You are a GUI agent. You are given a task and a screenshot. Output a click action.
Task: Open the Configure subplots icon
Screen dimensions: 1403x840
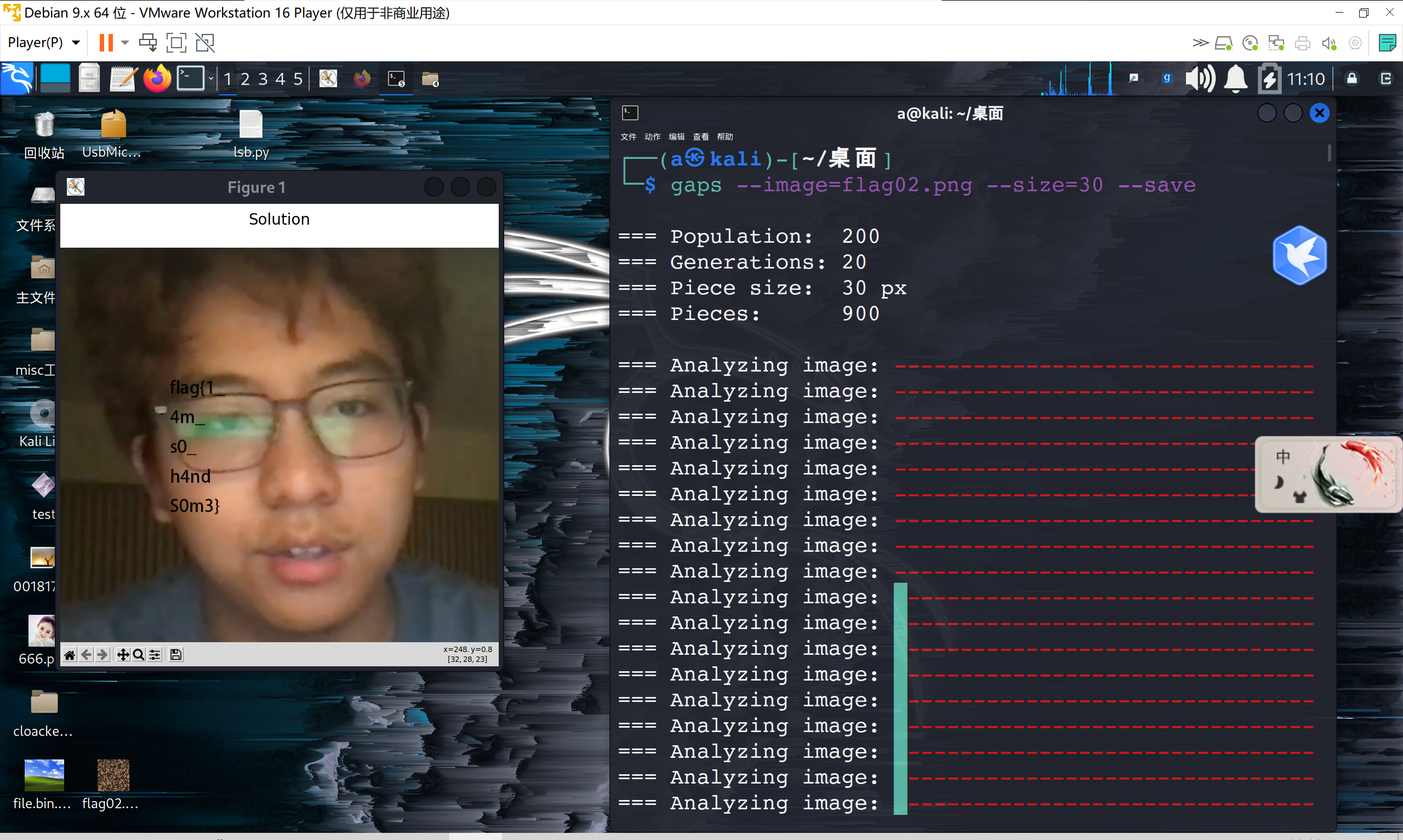pyautogui.click(x=155, y=655)
